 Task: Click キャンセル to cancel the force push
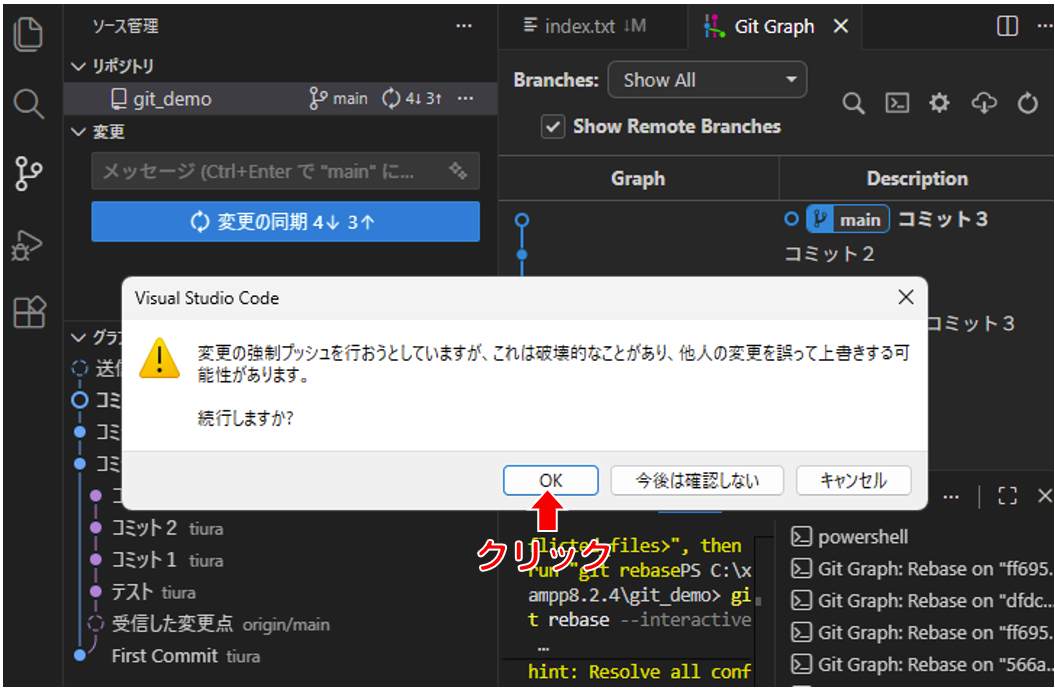coord(853,481)
